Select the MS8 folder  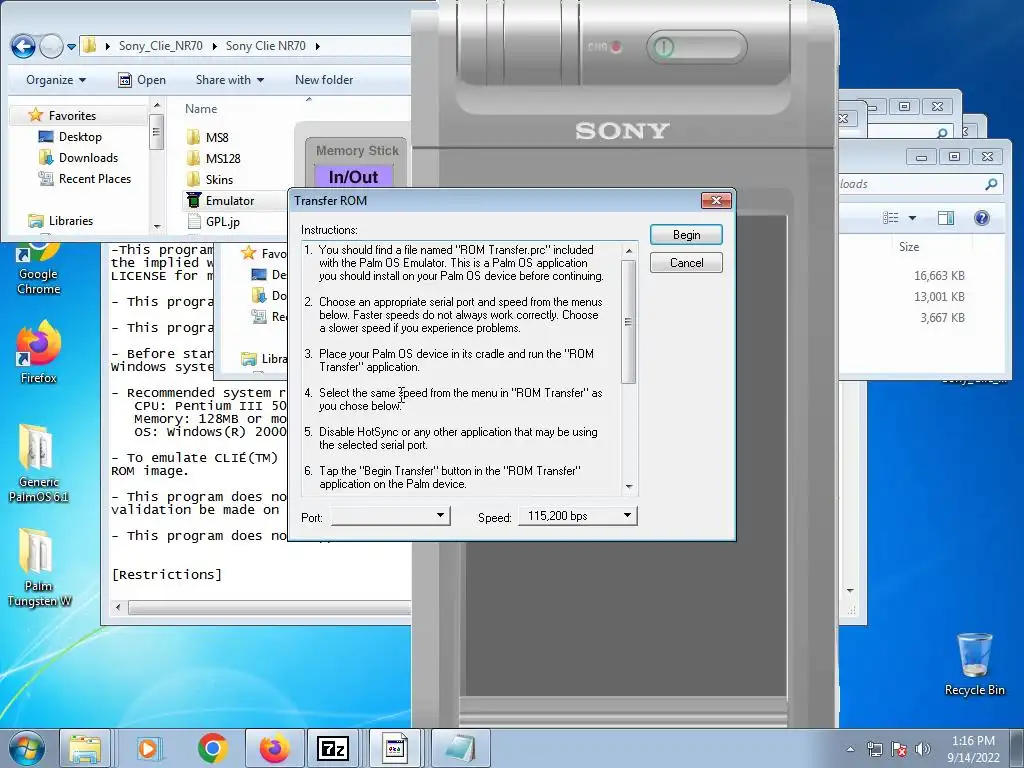[x=217, y=138]
